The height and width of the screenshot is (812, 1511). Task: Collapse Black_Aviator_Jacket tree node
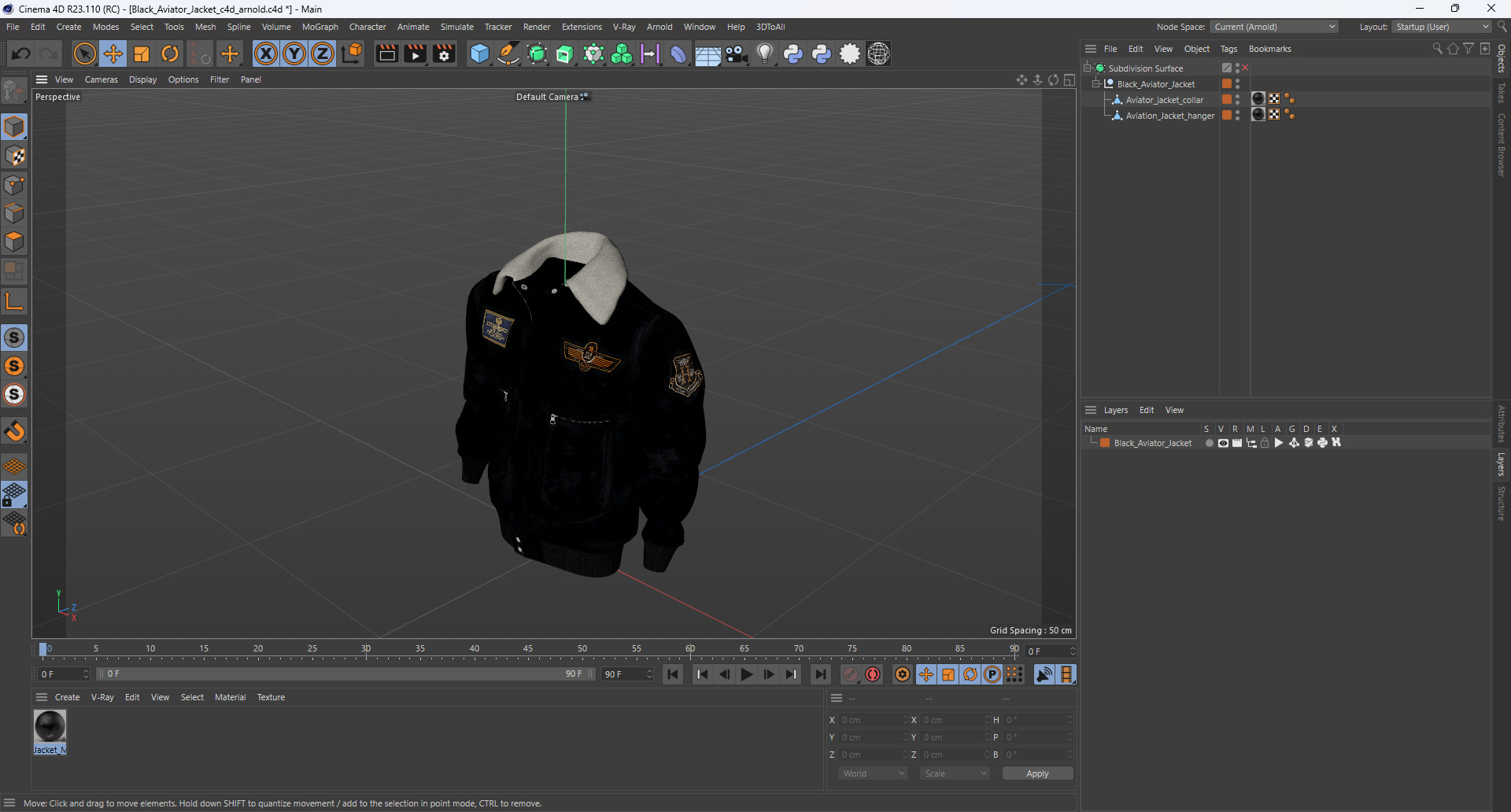click(1095, 83)
